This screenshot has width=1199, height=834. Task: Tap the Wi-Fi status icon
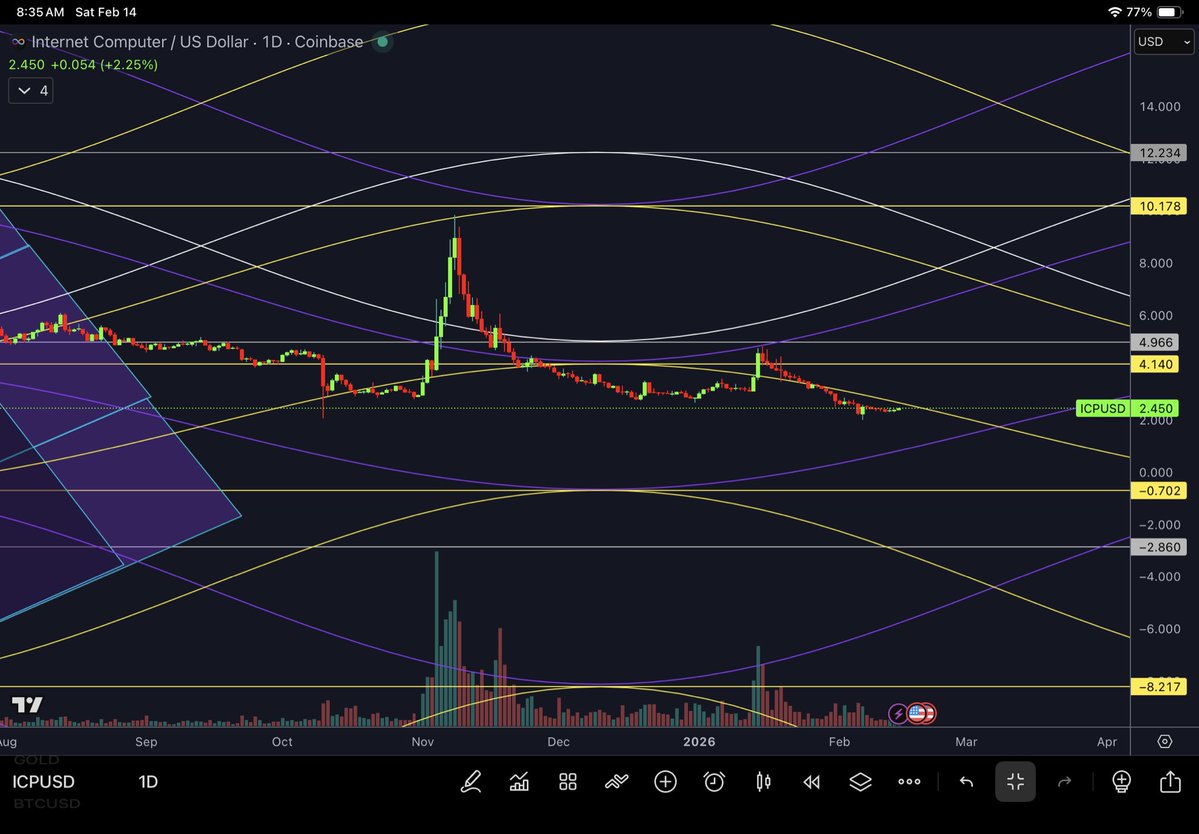pyautogui.click(x=1114, y=12)
